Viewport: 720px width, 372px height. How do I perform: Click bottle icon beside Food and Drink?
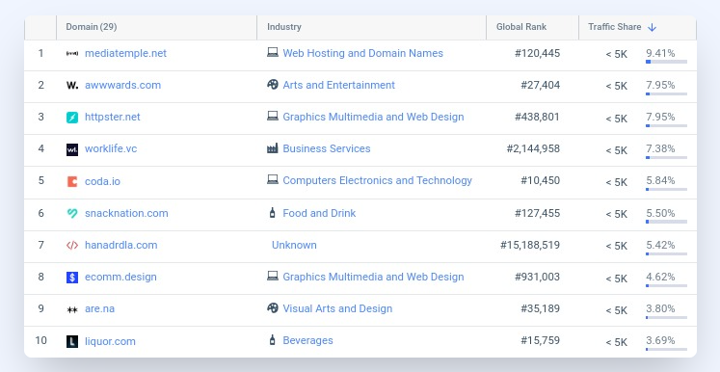pos(272,213)
